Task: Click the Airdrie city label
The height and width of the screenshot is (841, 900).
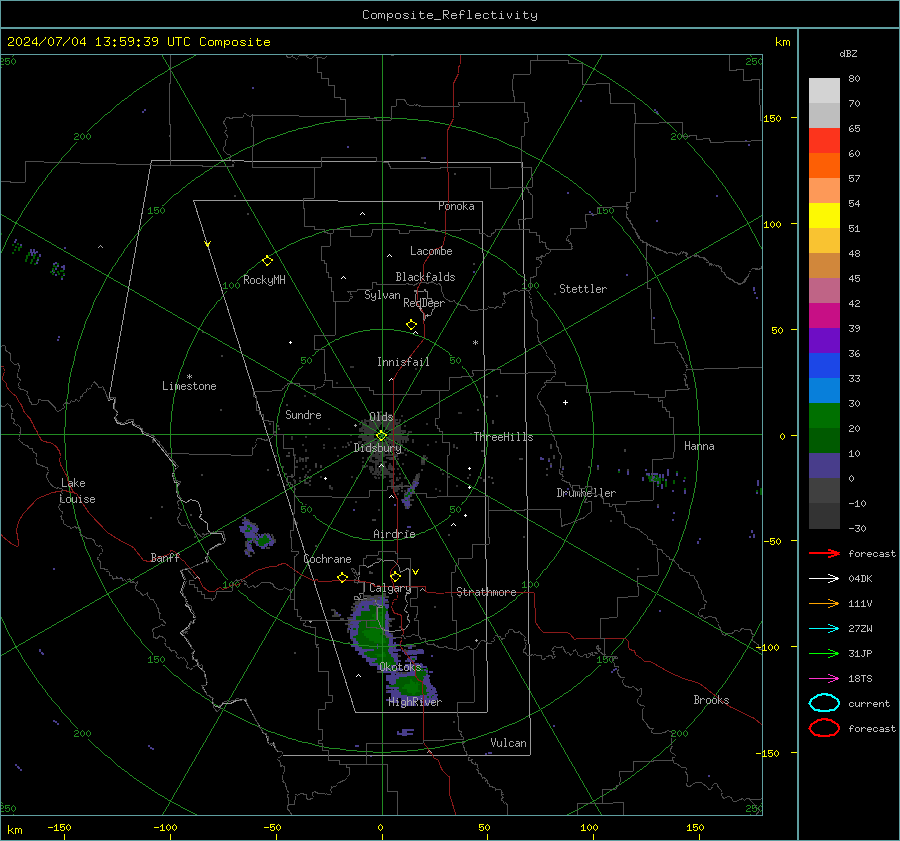Action: pos(394,534)
